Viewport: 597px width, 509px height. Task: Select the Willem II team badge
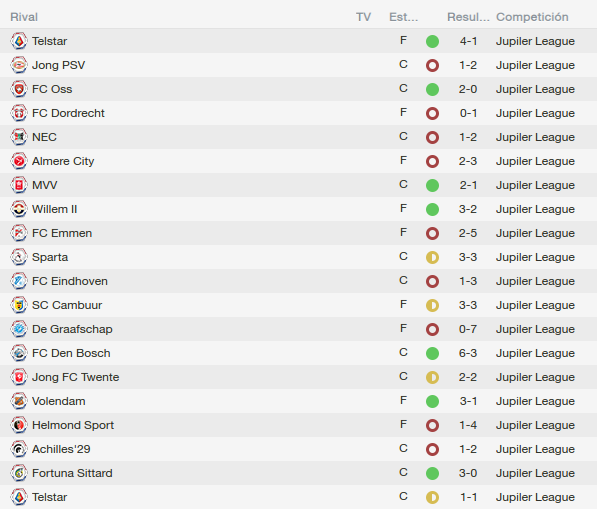coord(19,209)
